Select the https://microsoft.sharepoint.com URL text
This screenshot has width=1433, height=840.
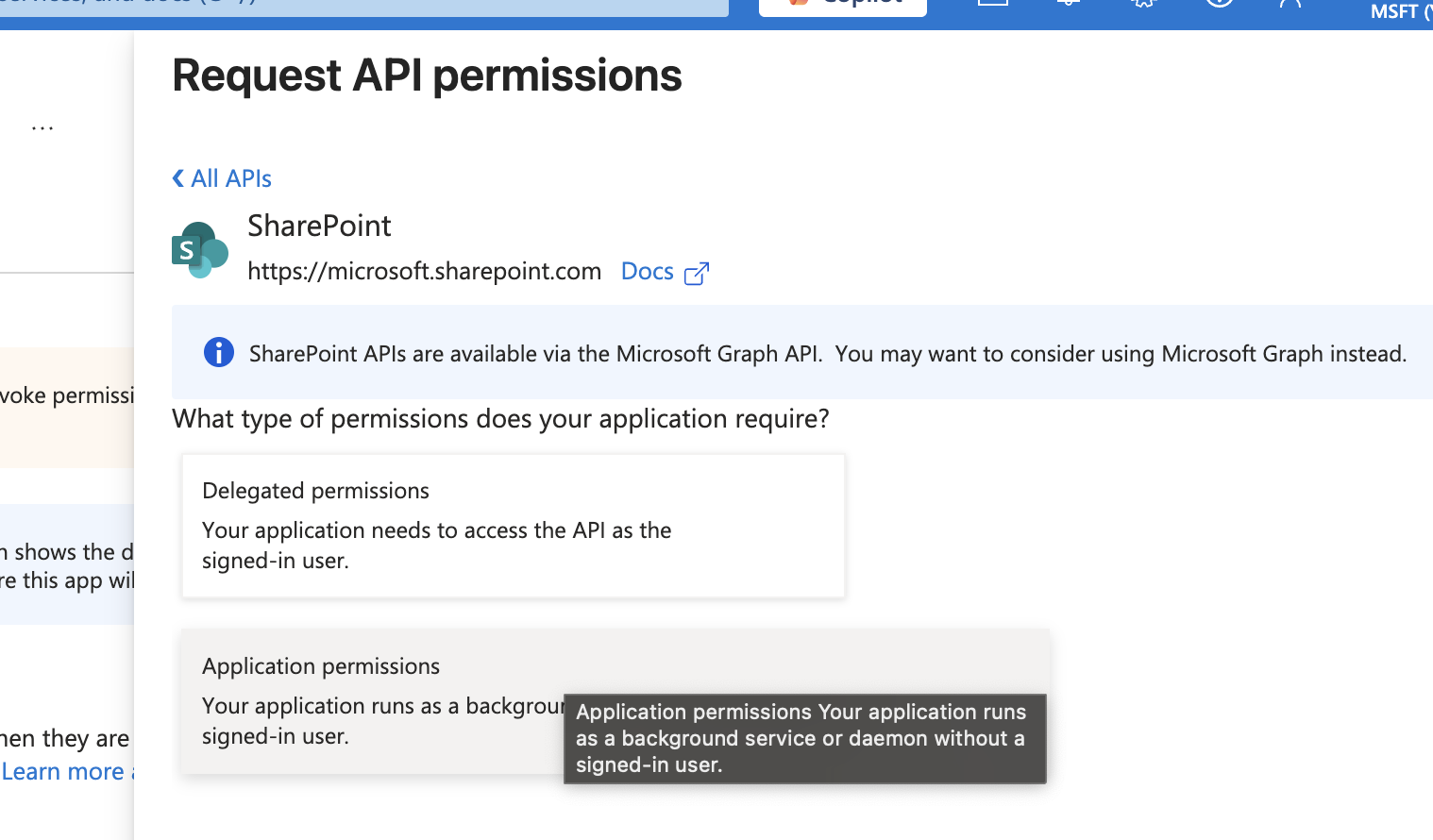425,272
